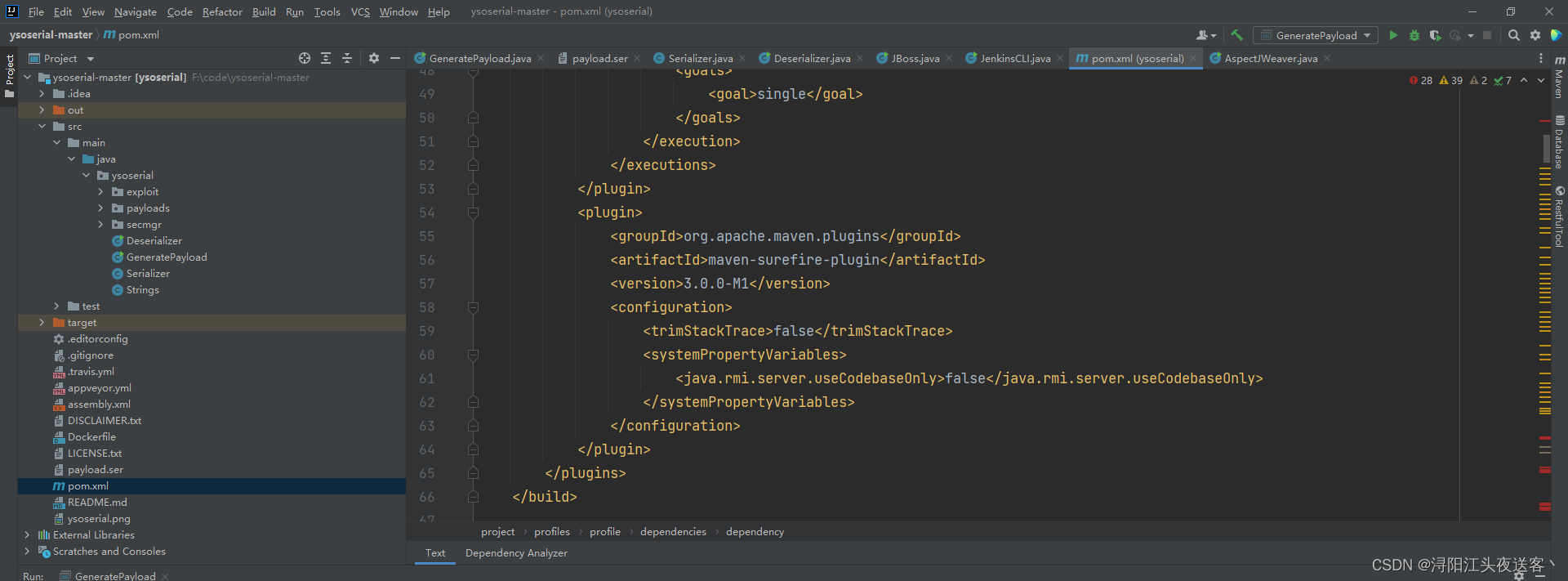Open the GeneratePayload run configuration dropdown

click(x=1316, y=35)
